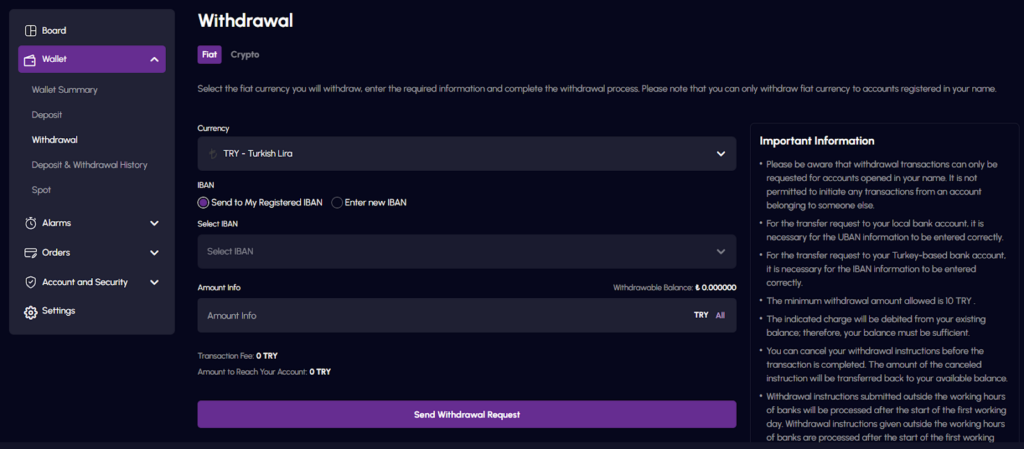Click the Account and Security shield icon
This screenshot has height=449, width=1024.
tap(30, 283)
